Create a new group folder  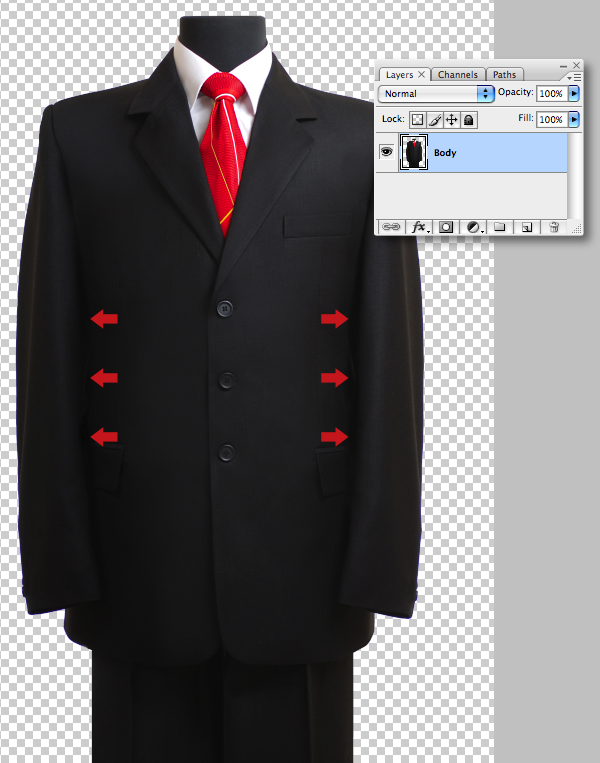point(500,227)
